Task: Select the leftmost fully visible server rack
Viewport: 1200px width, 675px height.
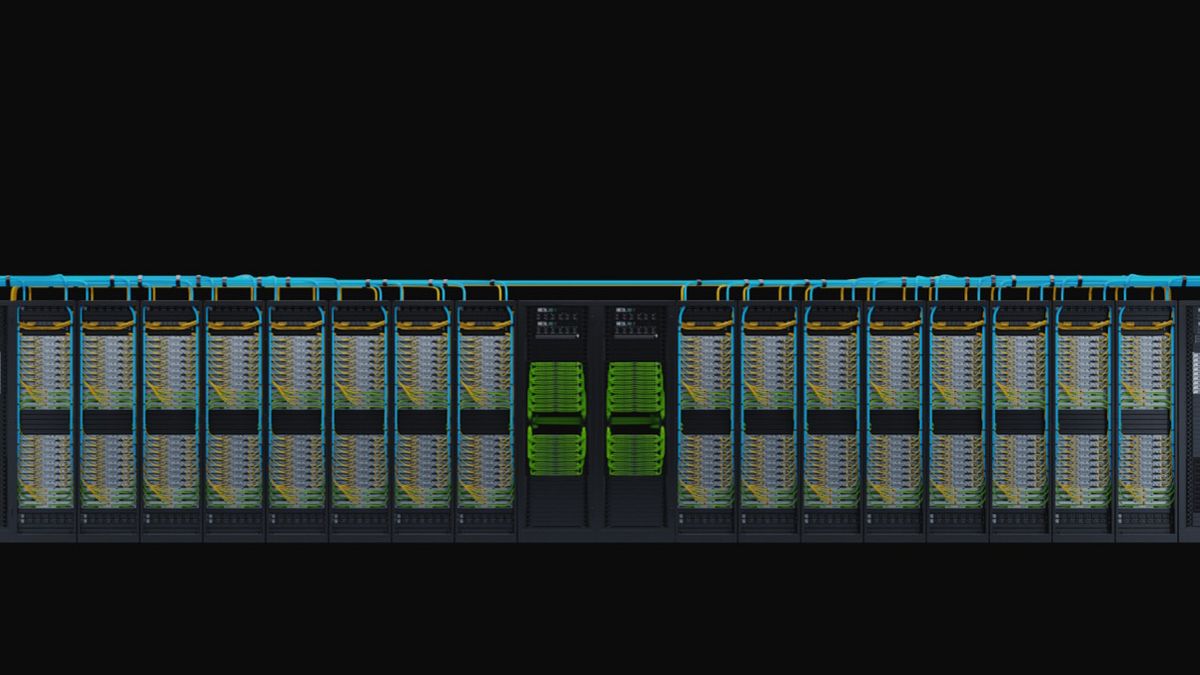Action: 46,420
